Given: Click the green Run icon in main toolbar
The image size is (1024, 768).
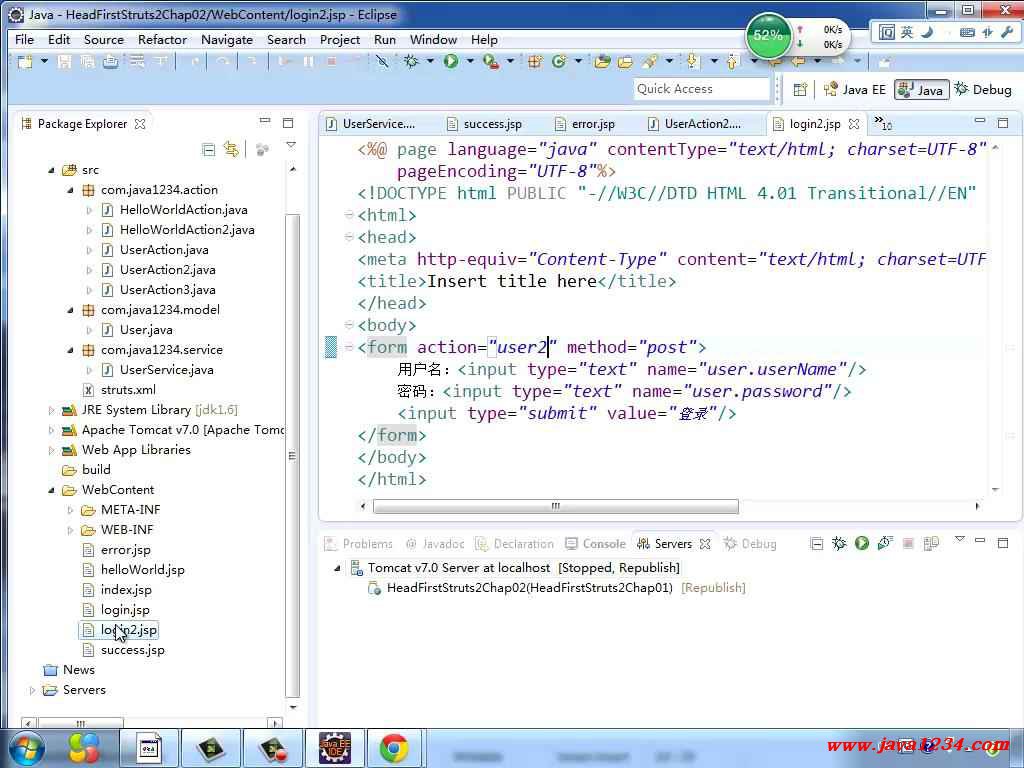Looking at the screenshot, I should pos(451,61).
